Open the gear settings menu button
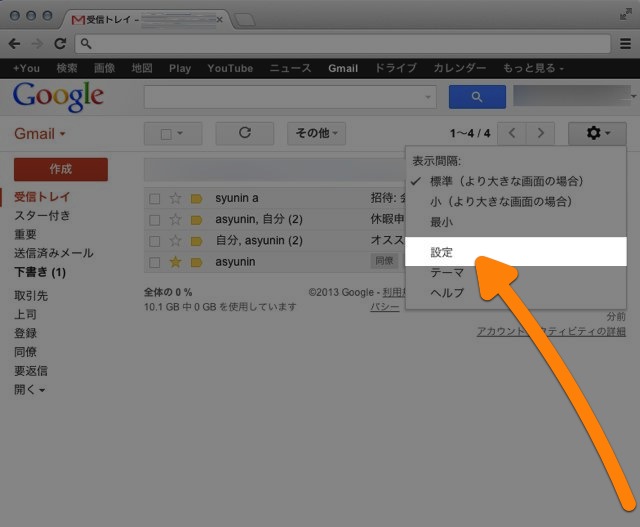This screenshot has width=640, height=527. pyautogui.click(x=597, y=133)
